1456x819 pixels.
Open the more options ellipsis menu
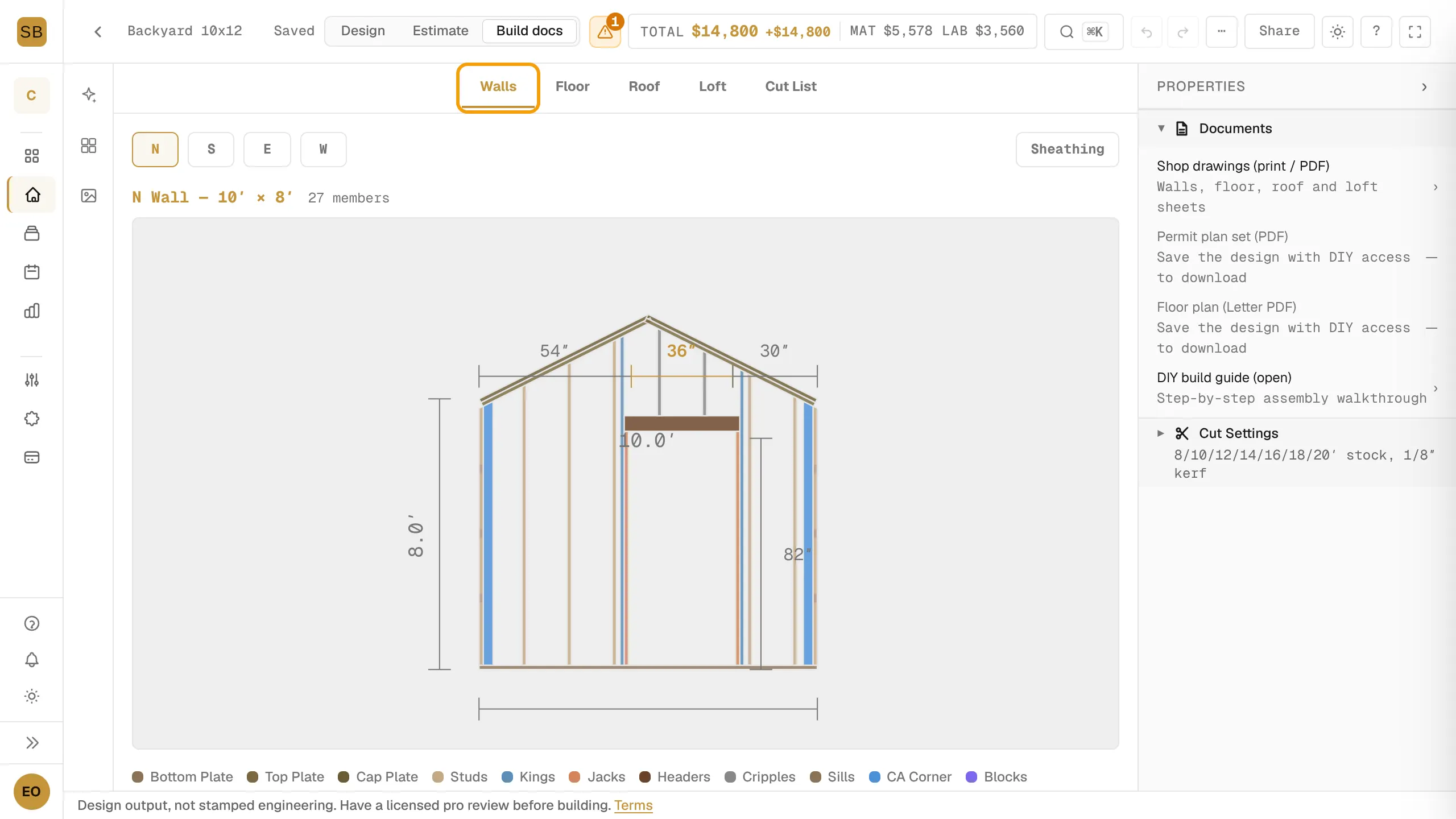tap(1221, 31)
